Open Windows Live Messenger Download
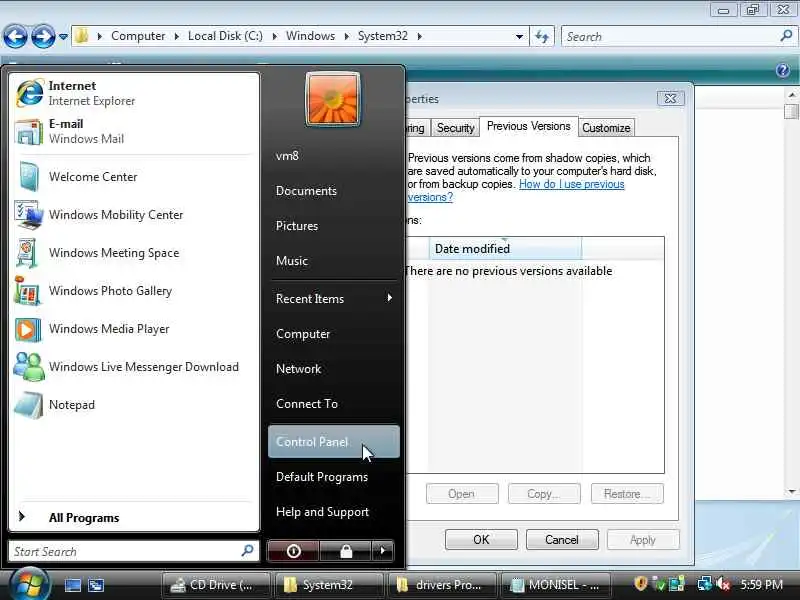The image size is (800, 600). (x=134, y=367)
